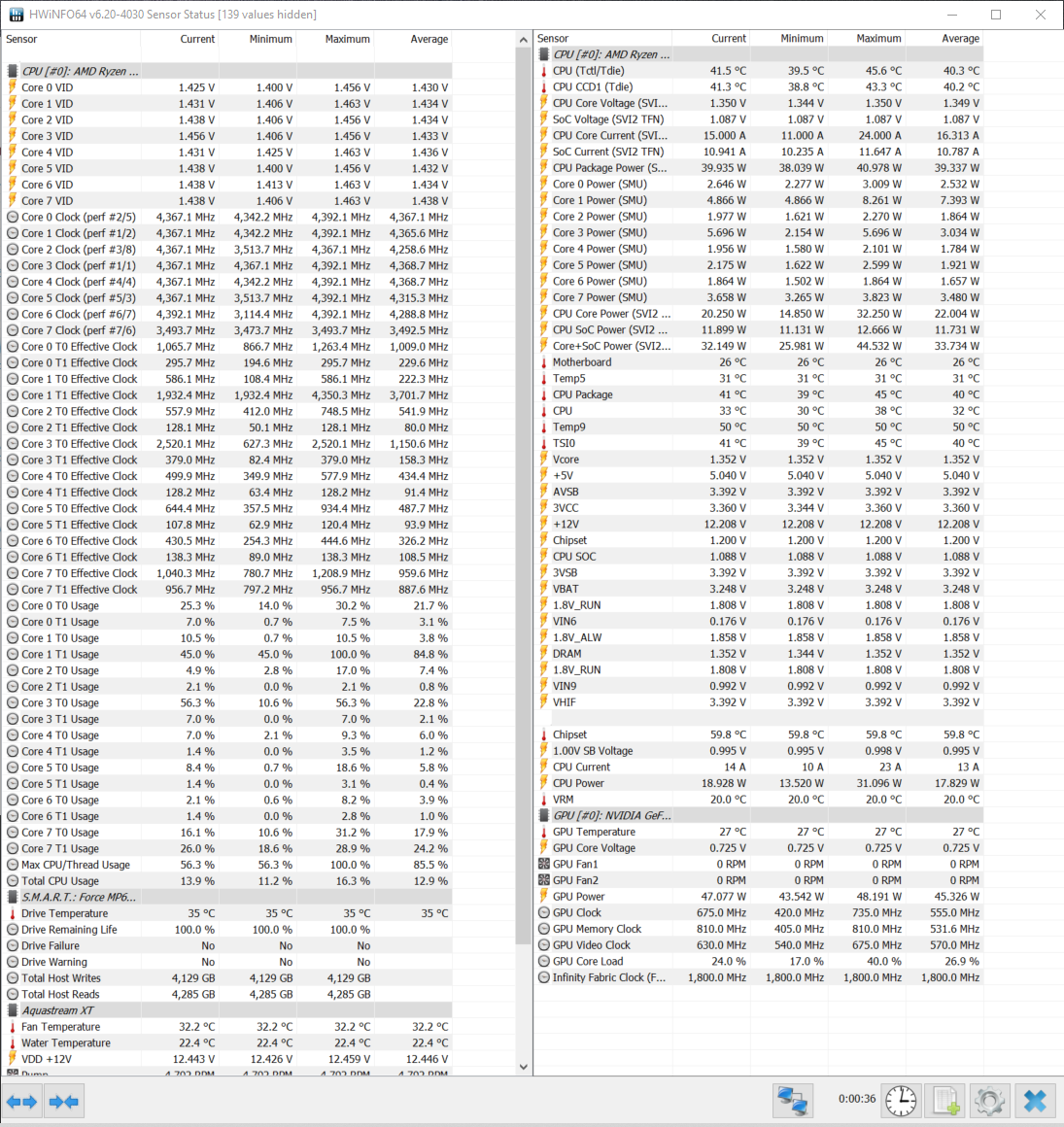Click the left panel Minimum column header
Viewport: 1064px width, 1127px height.
pos(257,40)
